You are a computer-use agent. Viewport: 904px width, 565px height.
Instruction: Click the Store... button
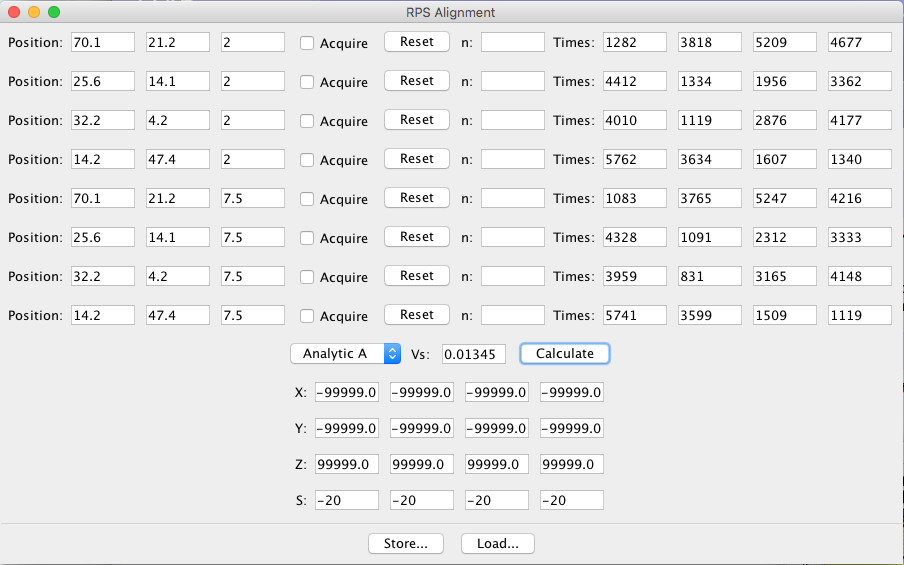coord(406,544)
